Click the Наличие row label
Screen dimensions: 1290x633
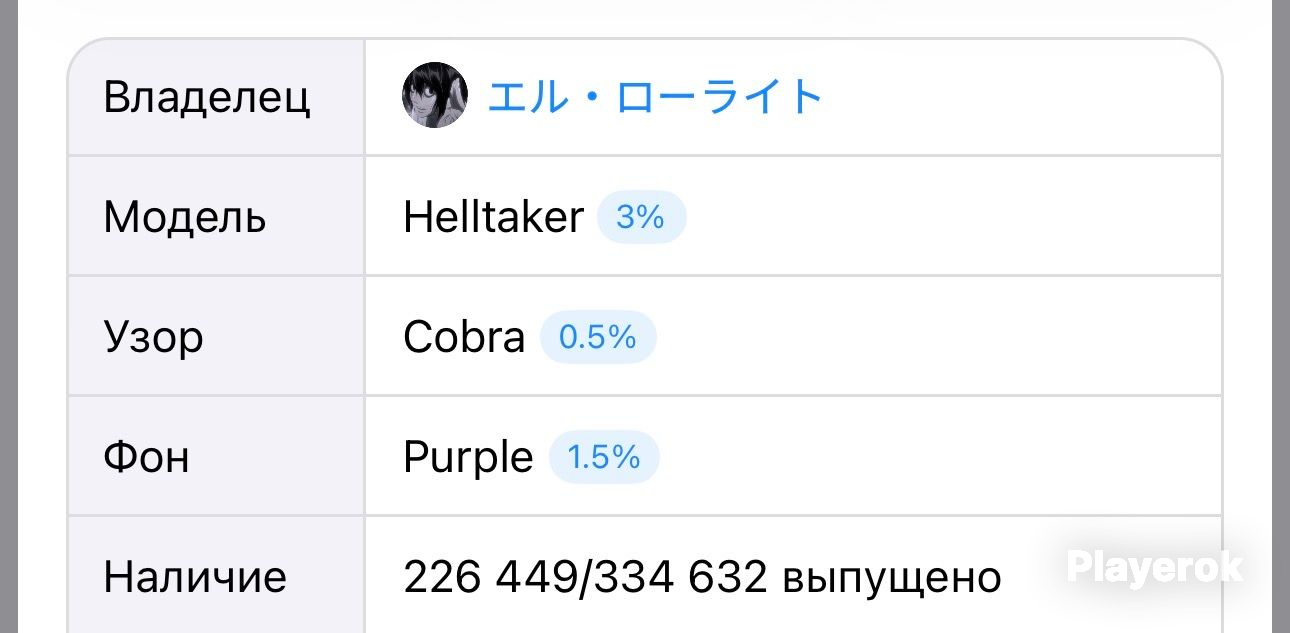point(195,577)
